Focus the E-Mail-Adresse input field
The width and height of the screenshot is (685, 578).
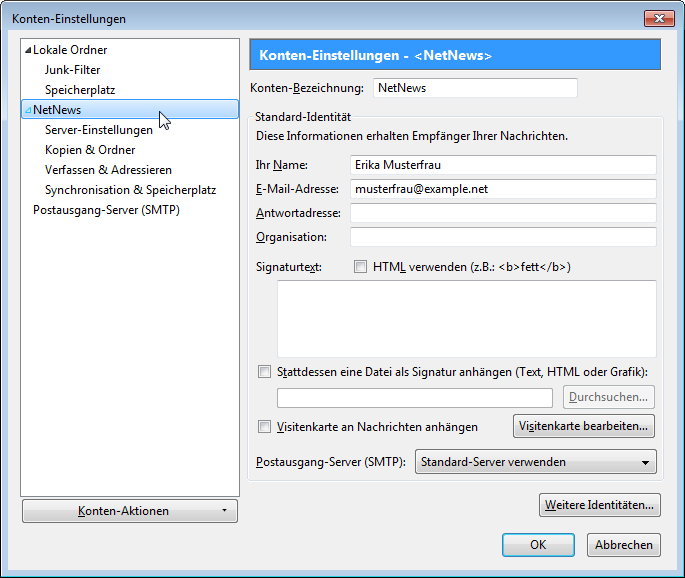(502, 189)
